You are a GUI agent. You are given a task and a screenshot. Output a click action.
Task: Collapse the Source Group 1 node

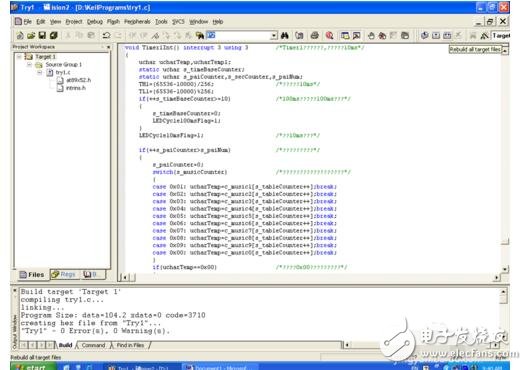(x=30, y=64)
